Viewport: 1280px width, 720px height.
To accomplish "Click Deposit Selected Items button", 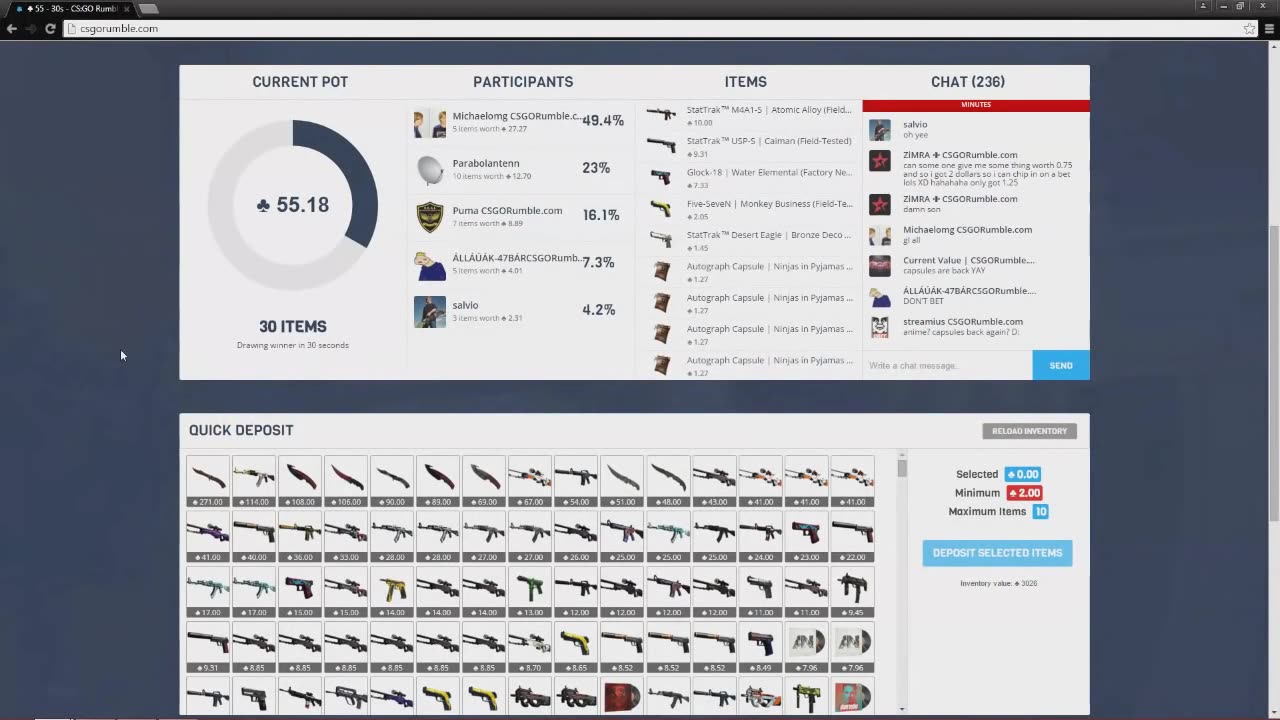I will (x=997, y=553).
